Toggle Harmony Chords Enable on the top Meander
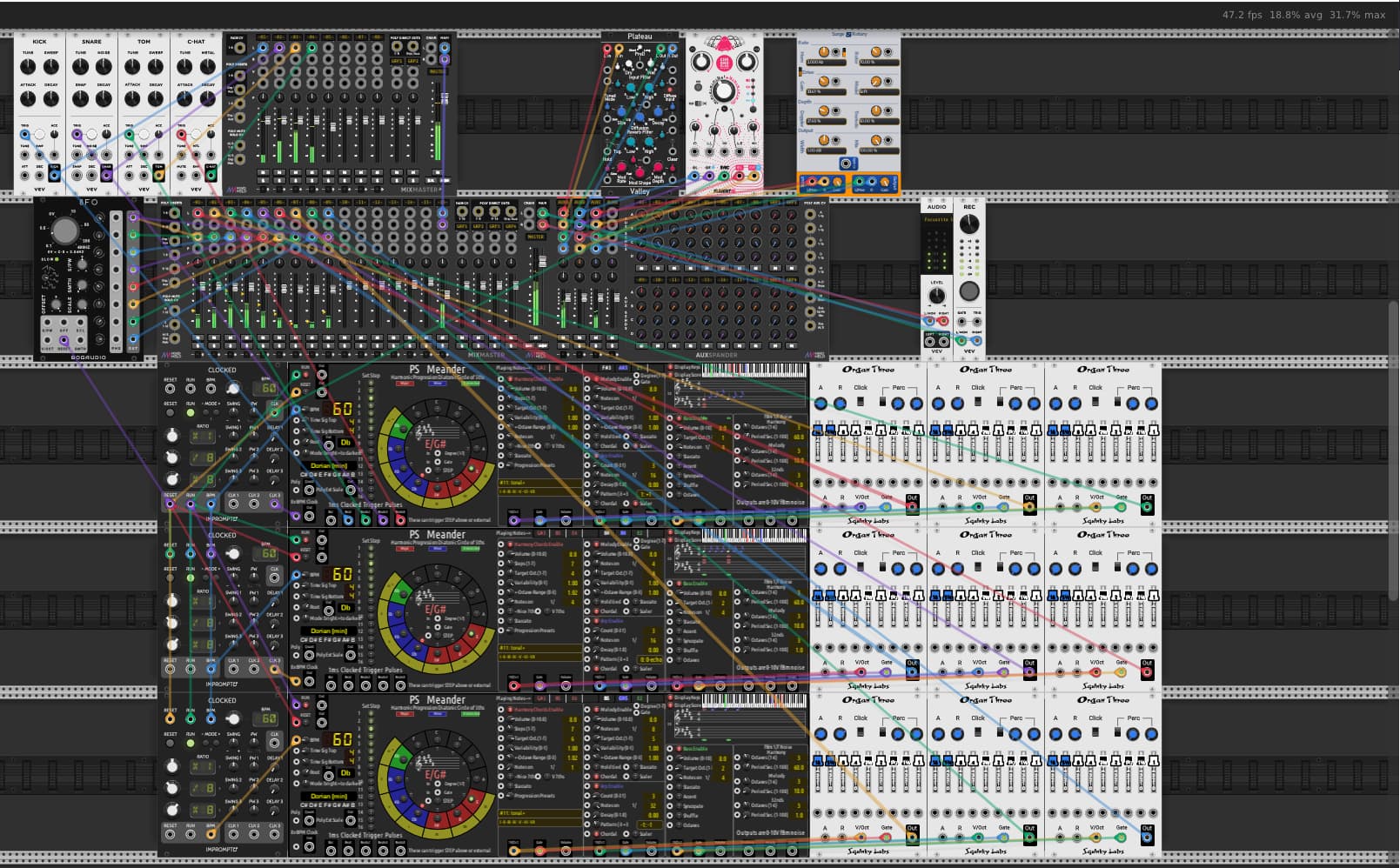Image resolution: width=1400 pixels, height=868 pixels. coord(509,379)
